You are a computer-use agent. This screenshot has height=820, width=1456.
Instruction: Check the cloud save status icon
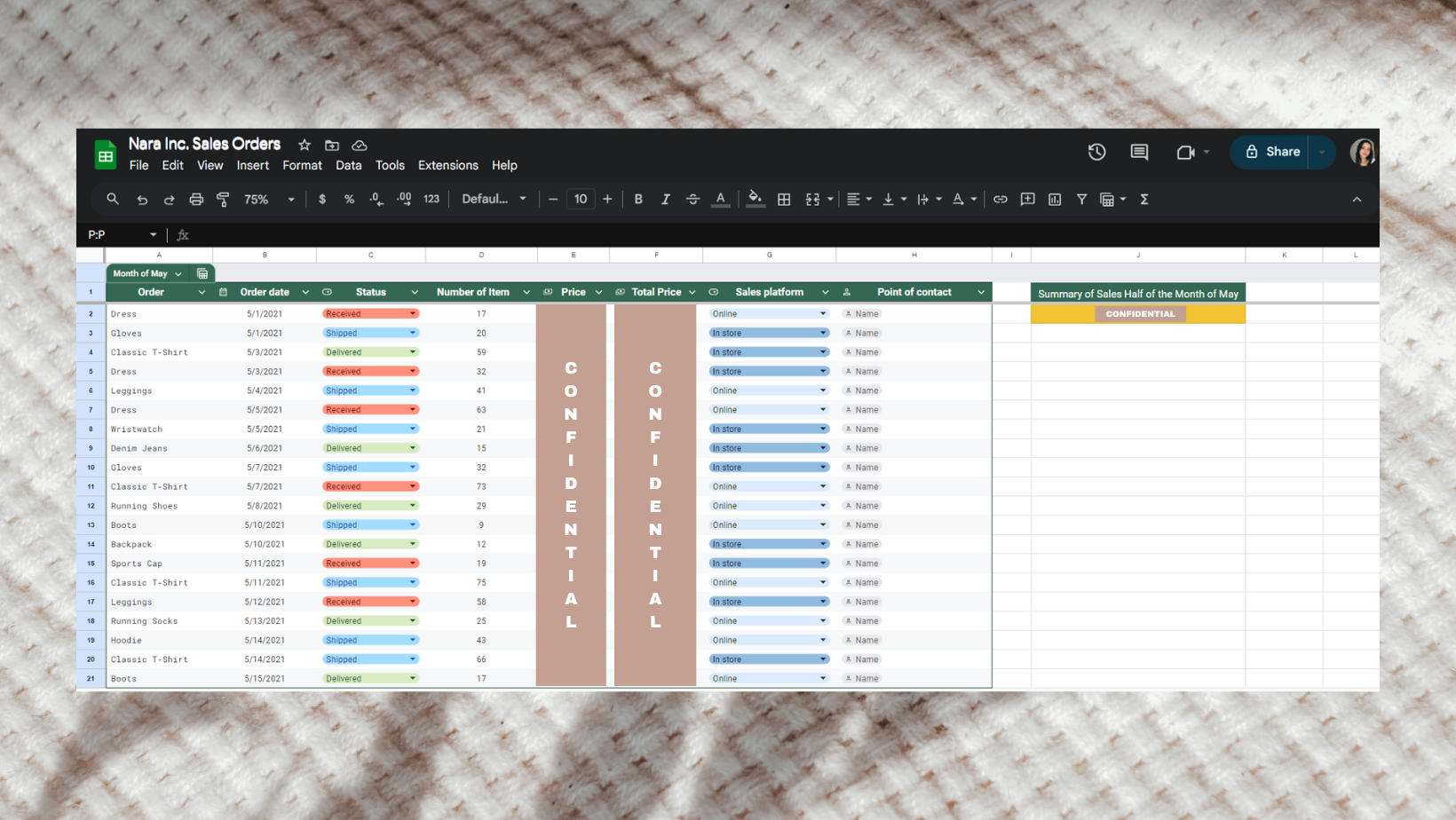click(360, 145)
